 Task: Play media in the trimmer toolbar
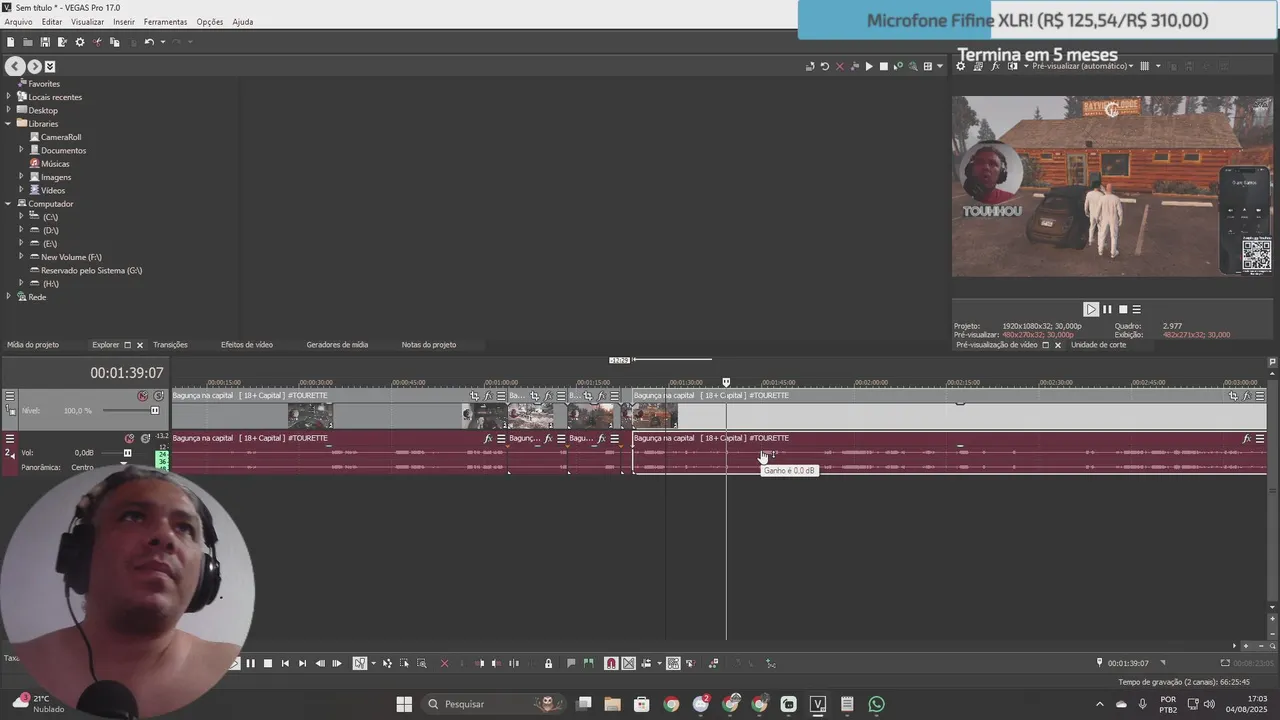coord(869,66)
